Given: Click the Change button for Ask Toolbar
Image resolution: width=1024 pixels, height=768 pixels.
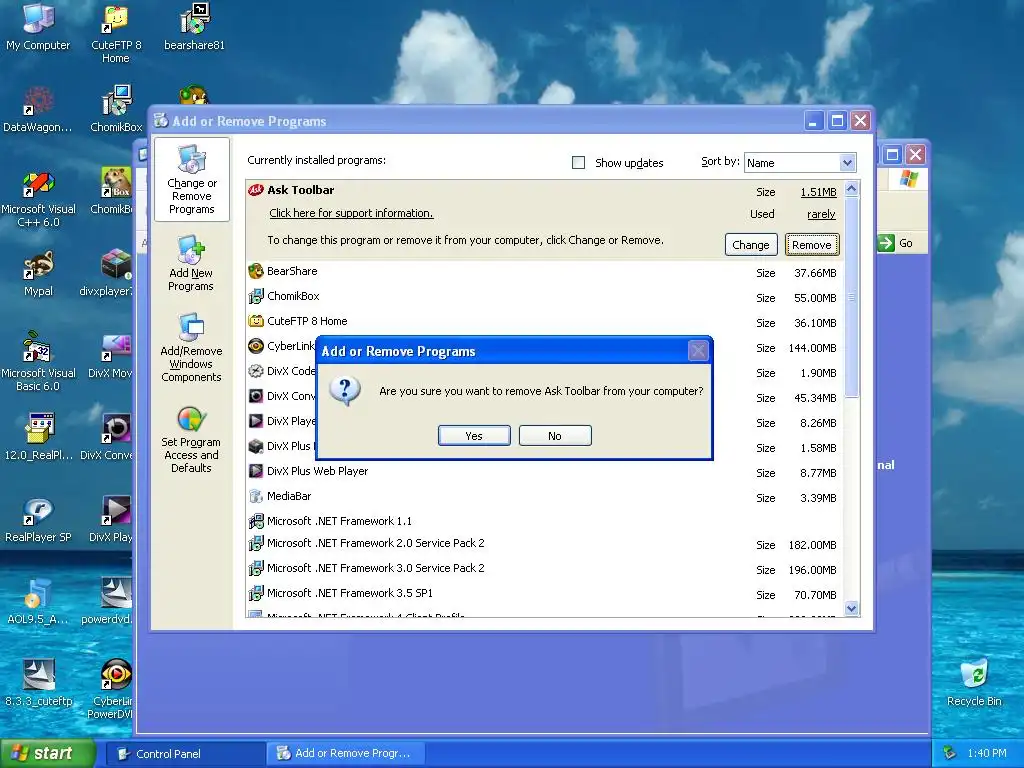Looking at the screenshot, I should pyautogui.click(x=751, y=245).
